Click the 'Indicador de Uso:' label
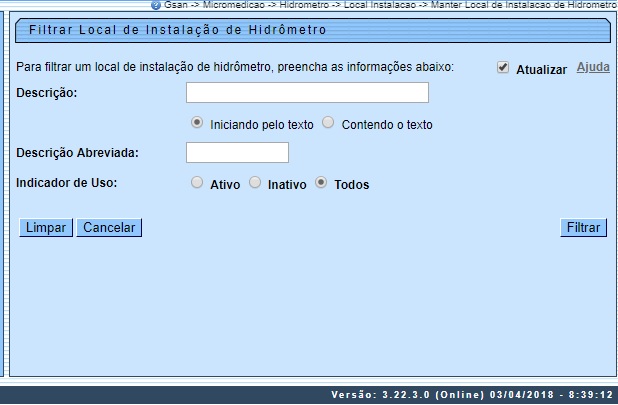 pyautogui.click(x=67, y=183)
